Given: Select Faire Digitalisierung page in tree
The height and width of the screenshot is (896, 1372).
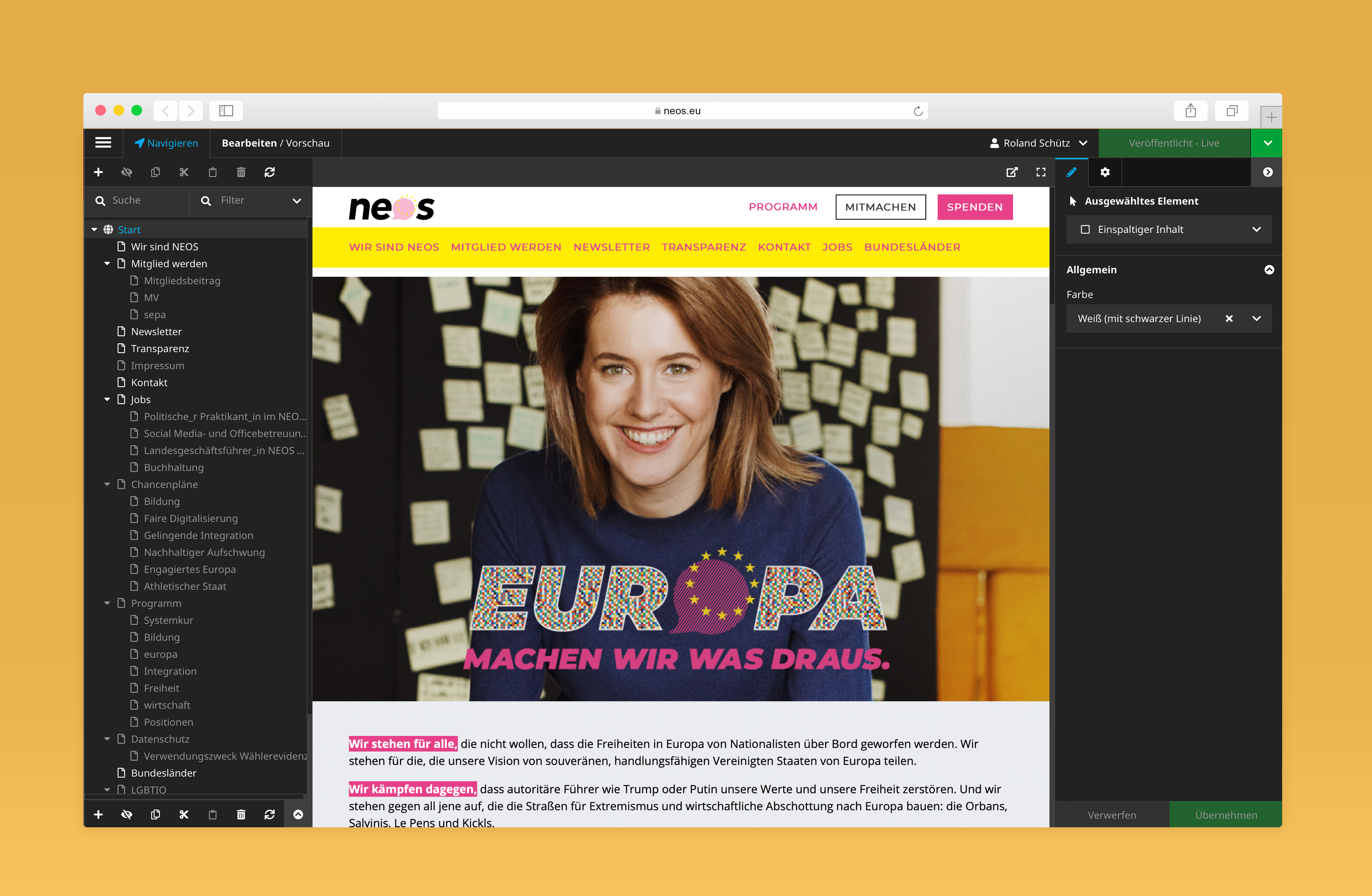Looking at the screenshot, I should coord(190,518).
